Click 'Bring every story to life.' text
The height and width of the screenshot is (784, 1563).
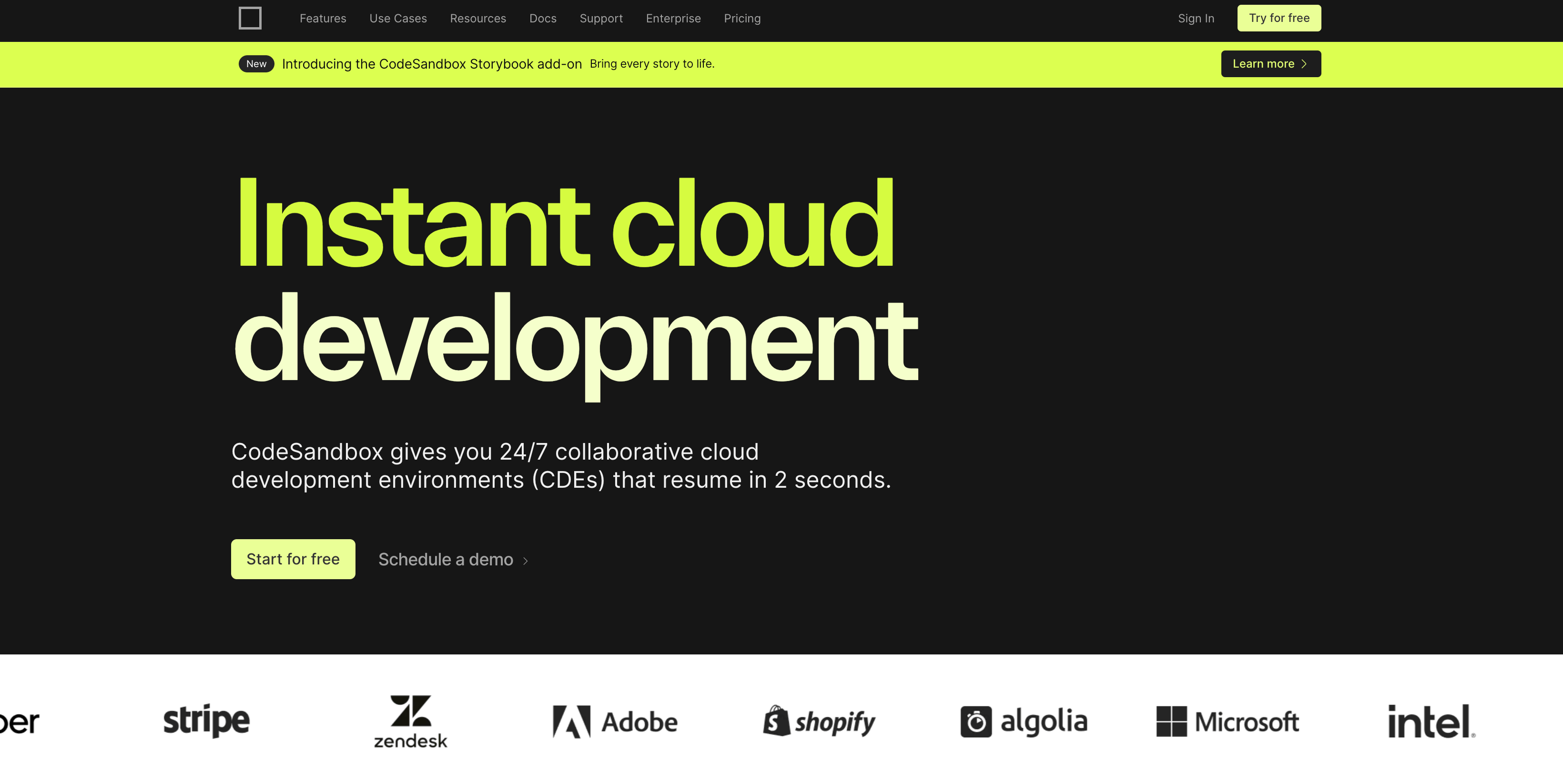click(652, 64)
